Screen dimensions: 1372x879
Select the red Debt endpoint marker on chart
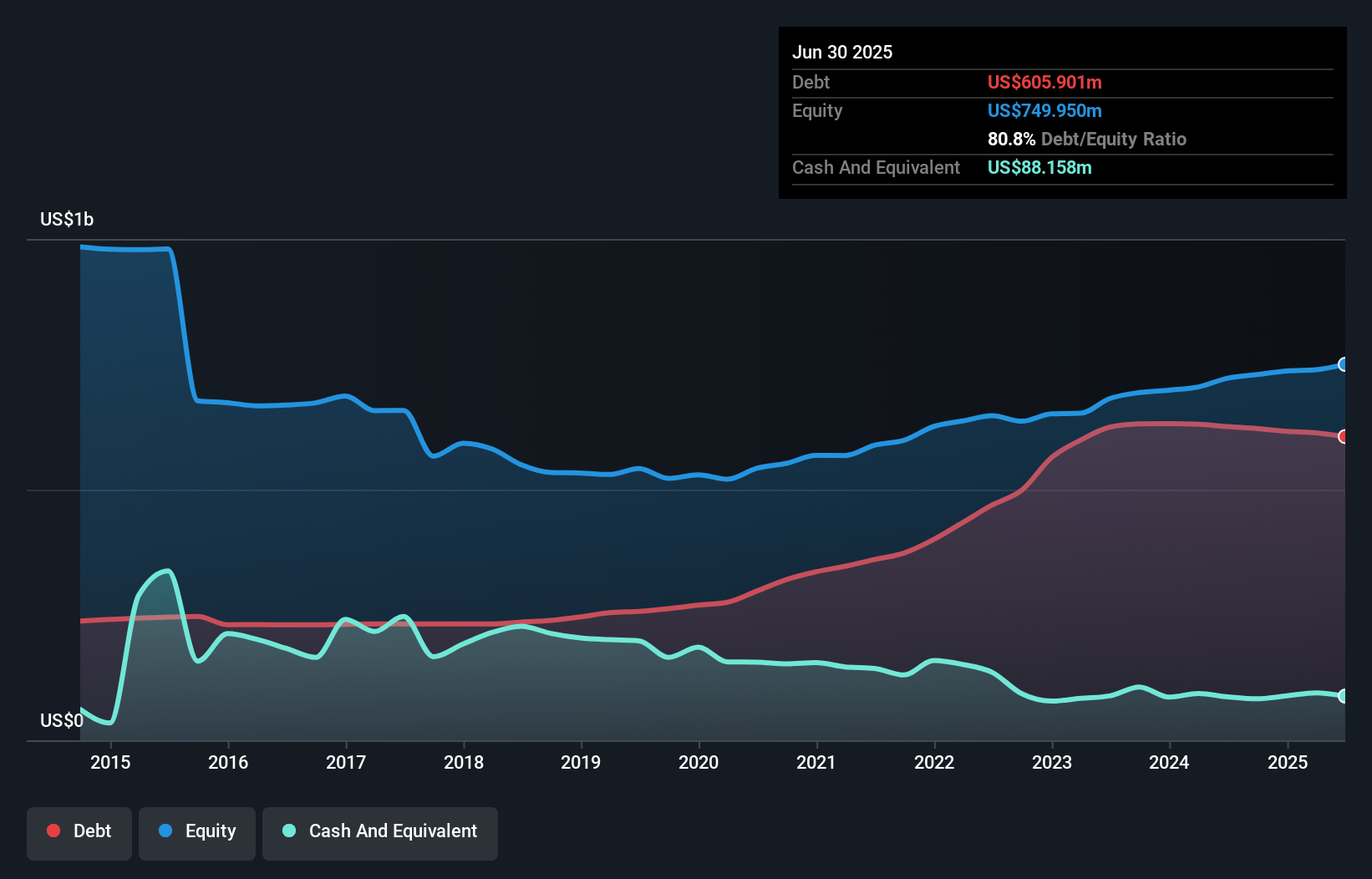(1343, 436)
